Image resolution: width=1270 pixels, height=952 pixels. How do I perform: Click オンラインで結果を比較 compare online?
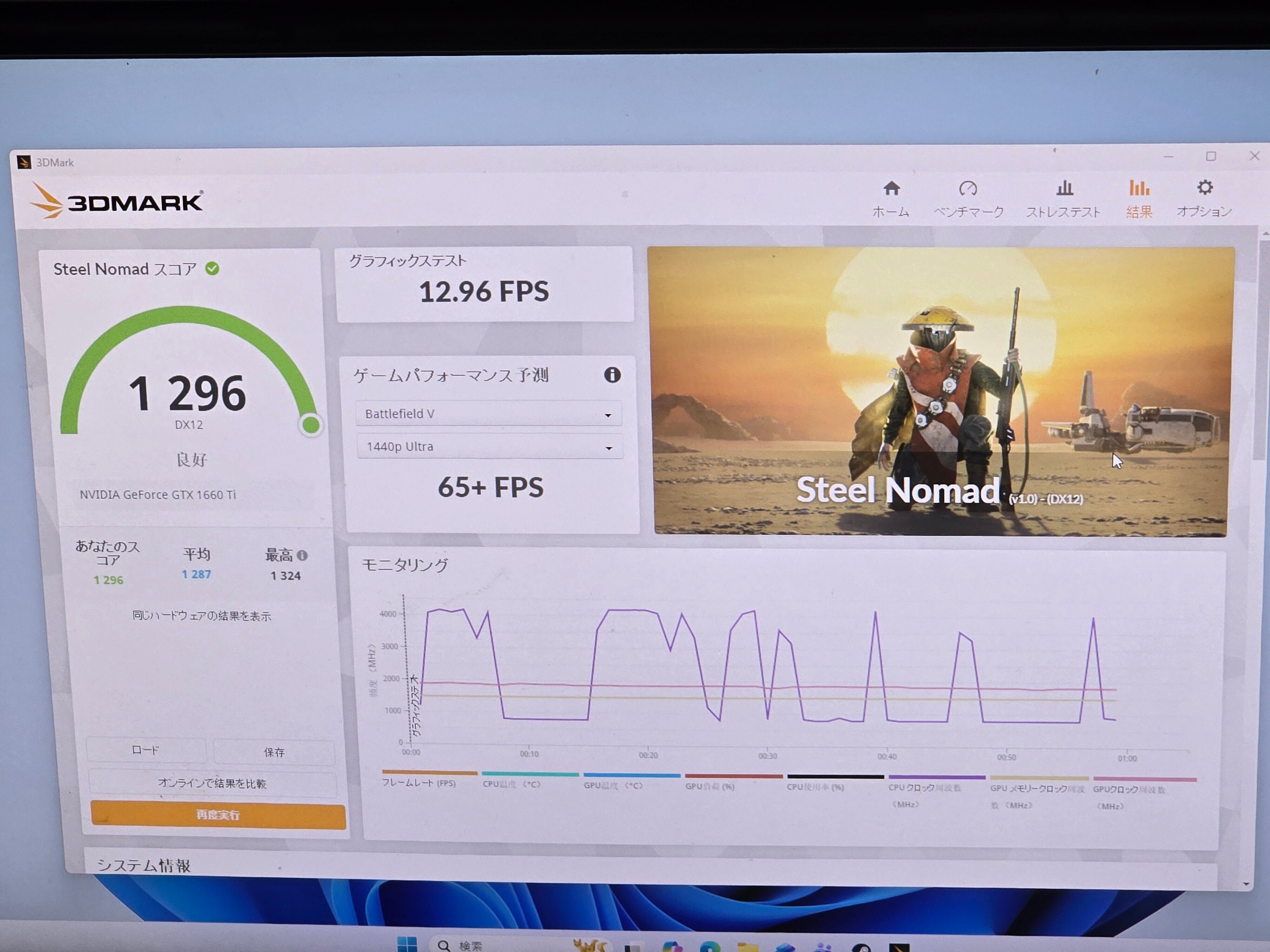coord(212,783)
